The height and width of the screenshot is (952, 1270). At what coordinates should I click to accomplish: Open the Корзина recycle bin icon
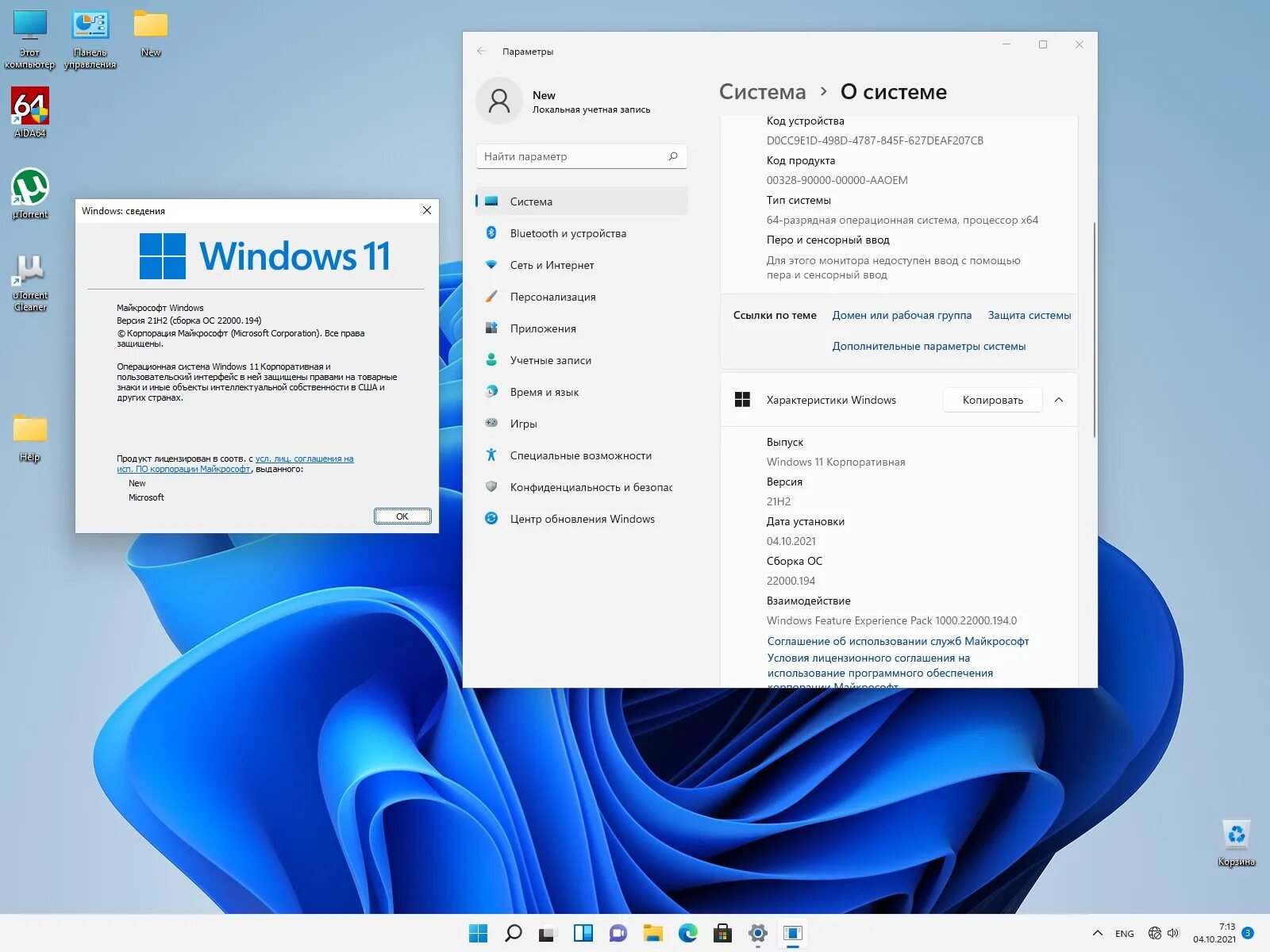pos(1236,843)
